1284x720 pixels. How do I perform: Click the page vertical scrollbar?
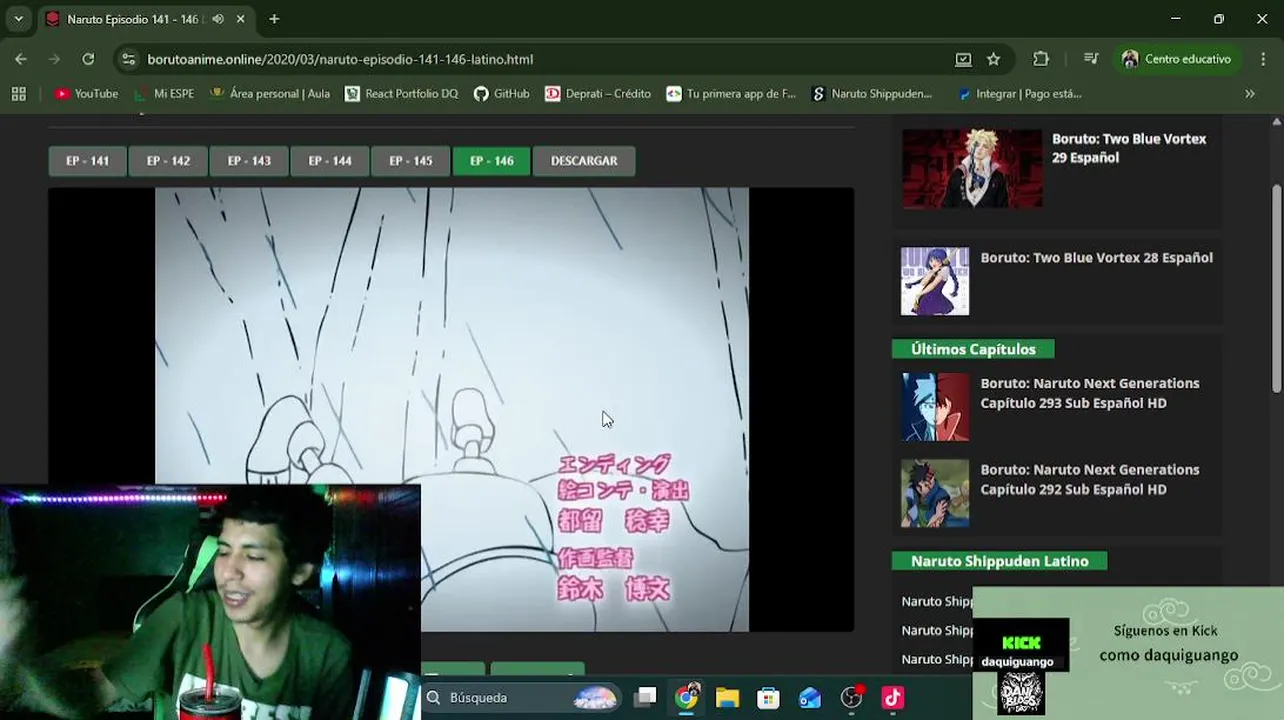tap(1277, 290)
